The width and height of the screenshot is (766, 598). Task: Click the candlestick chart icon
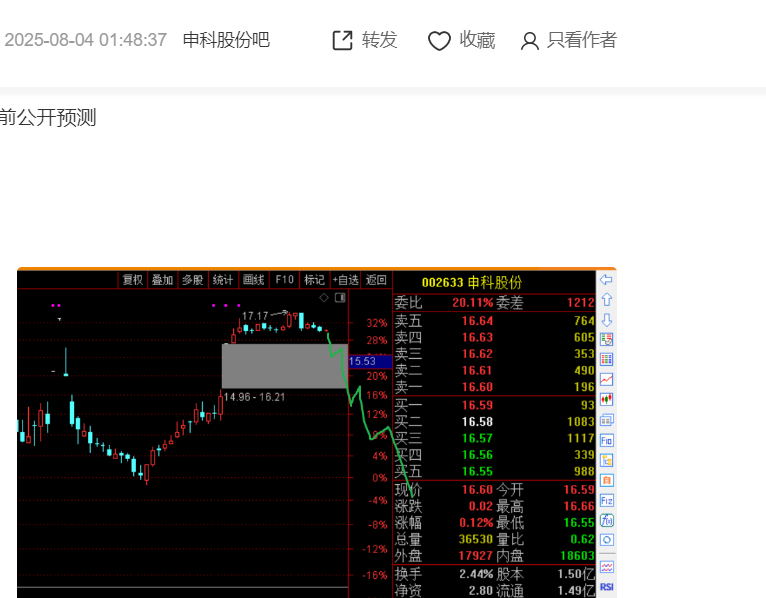(x=606, y=400)
